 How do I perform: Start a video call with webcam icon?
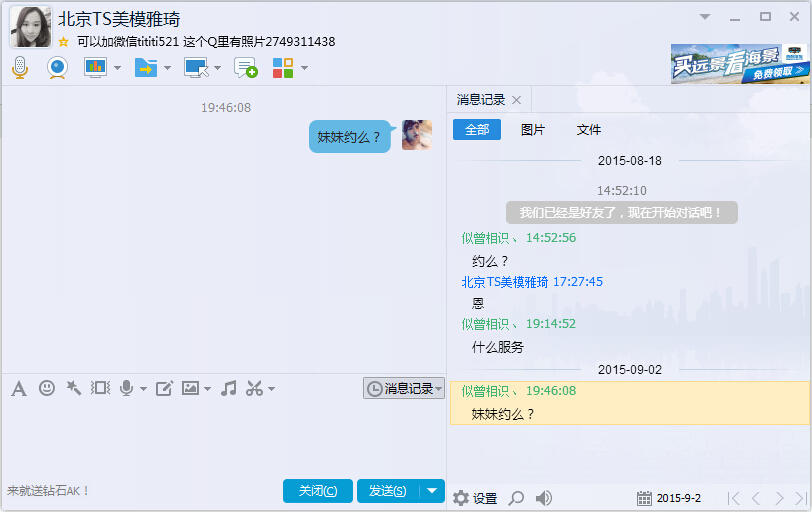(x=57, y=67)
